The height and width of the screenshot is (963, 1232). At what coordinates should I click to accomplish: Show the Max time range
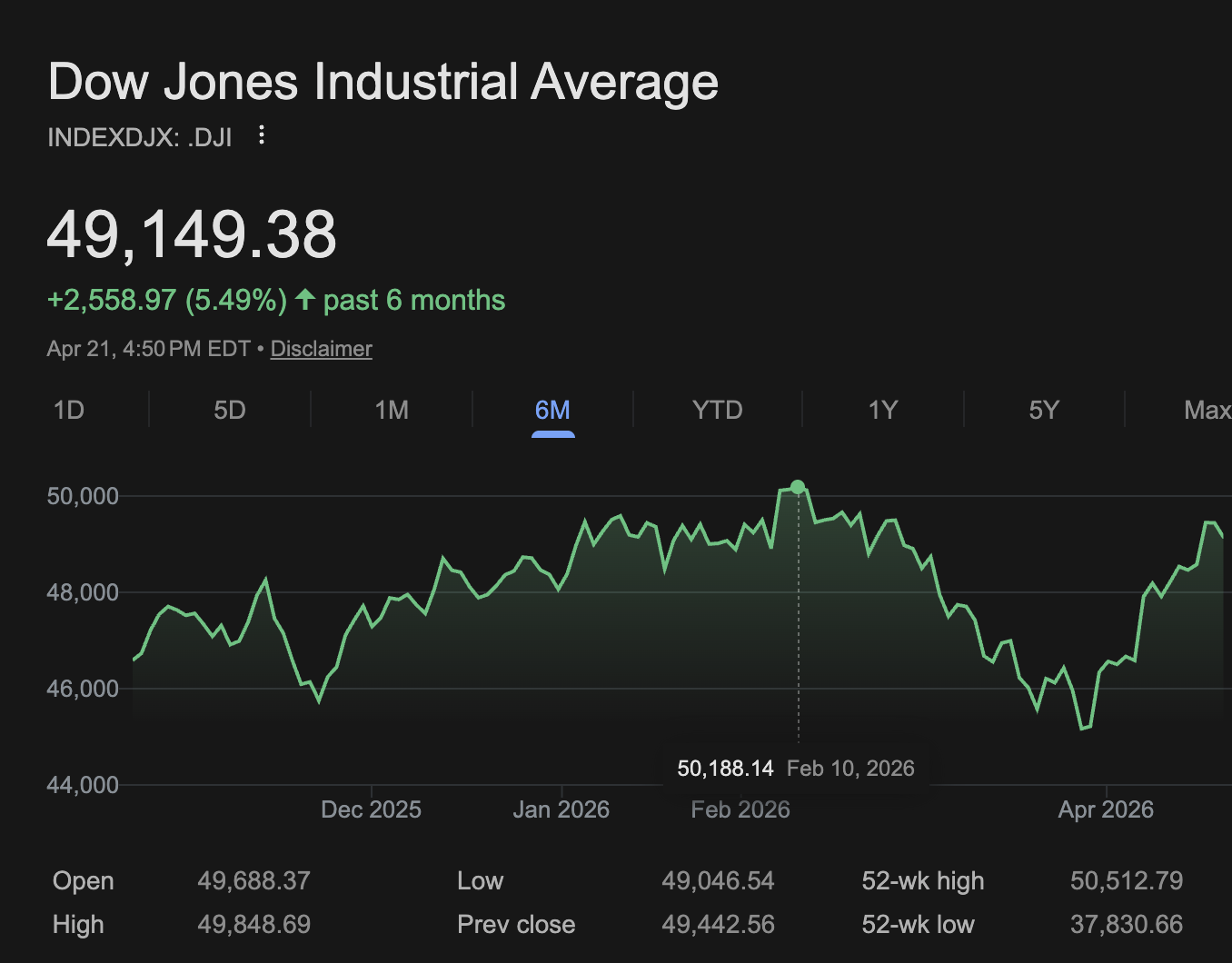(x=1207, y=410)
